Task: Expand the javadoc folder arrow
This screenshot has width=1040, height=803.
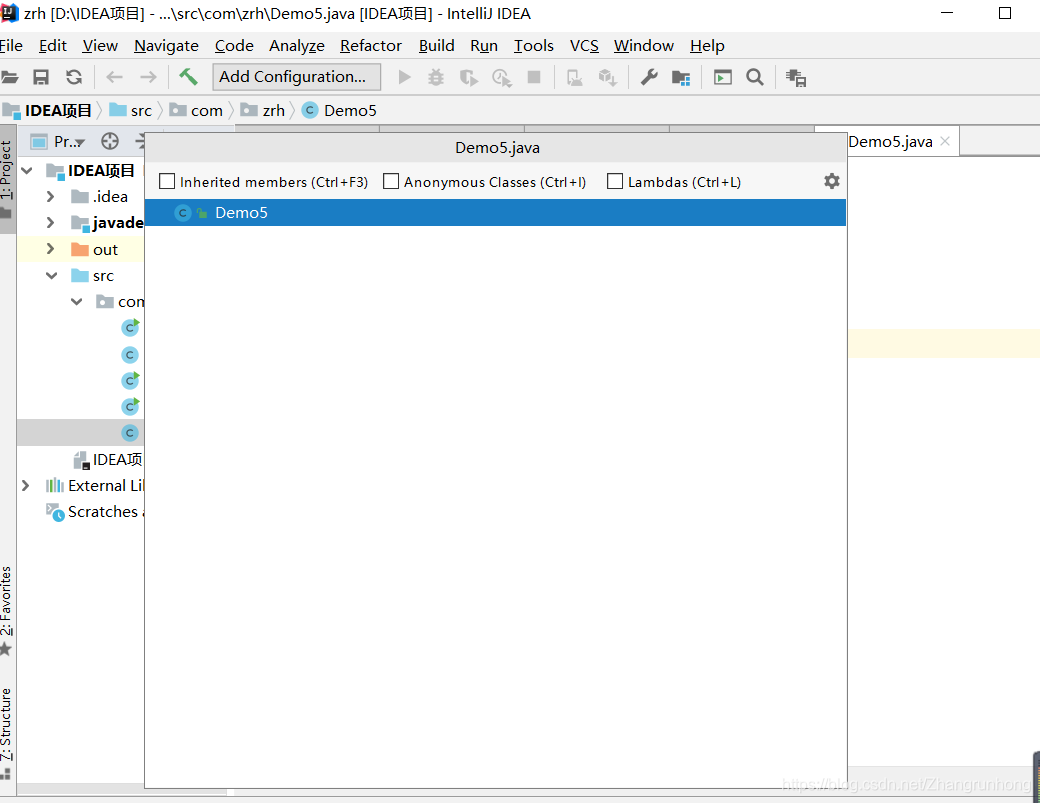Action: coord(50,222)
